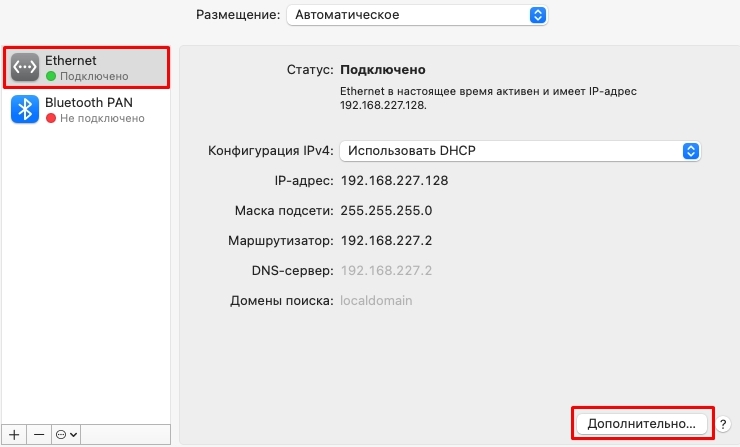Open the ellipsis action menu icon

pyautogui.click(x=66, y=434)
